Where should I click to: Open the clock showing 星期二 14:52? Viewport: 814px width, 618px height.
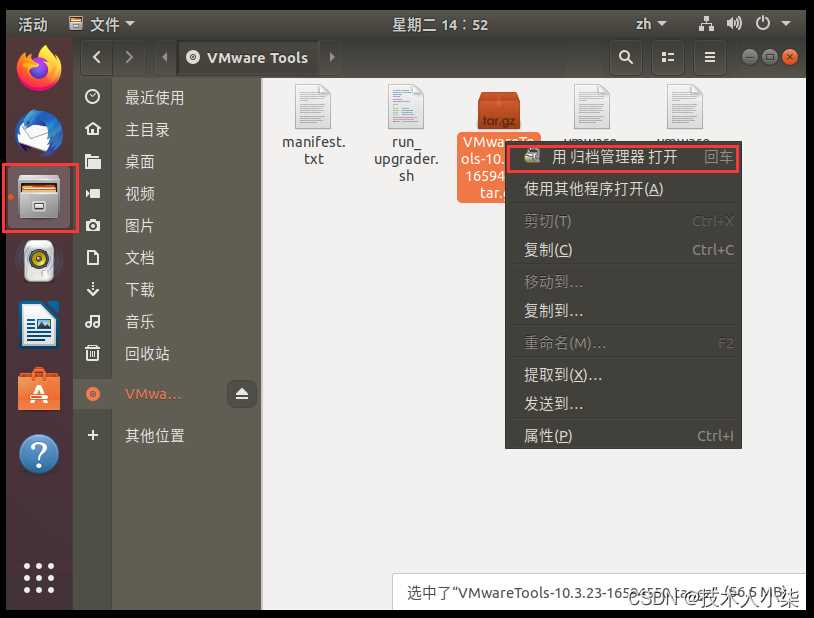[440, 24]
